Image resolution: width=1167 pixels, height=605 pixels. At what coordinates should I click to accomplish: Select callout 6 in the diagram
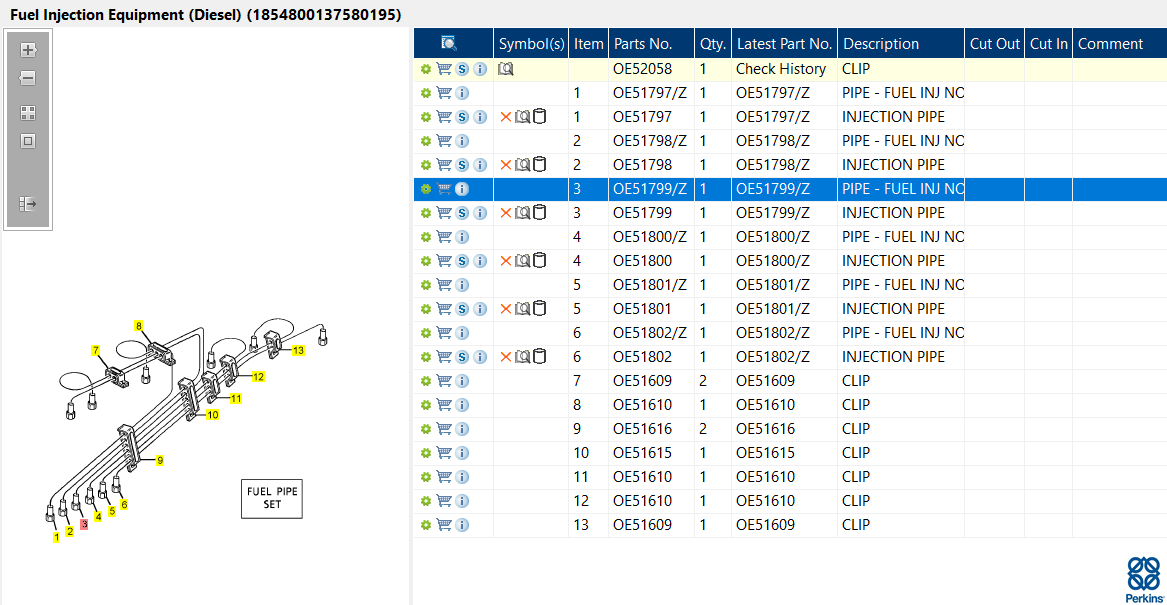coord(124,505)
